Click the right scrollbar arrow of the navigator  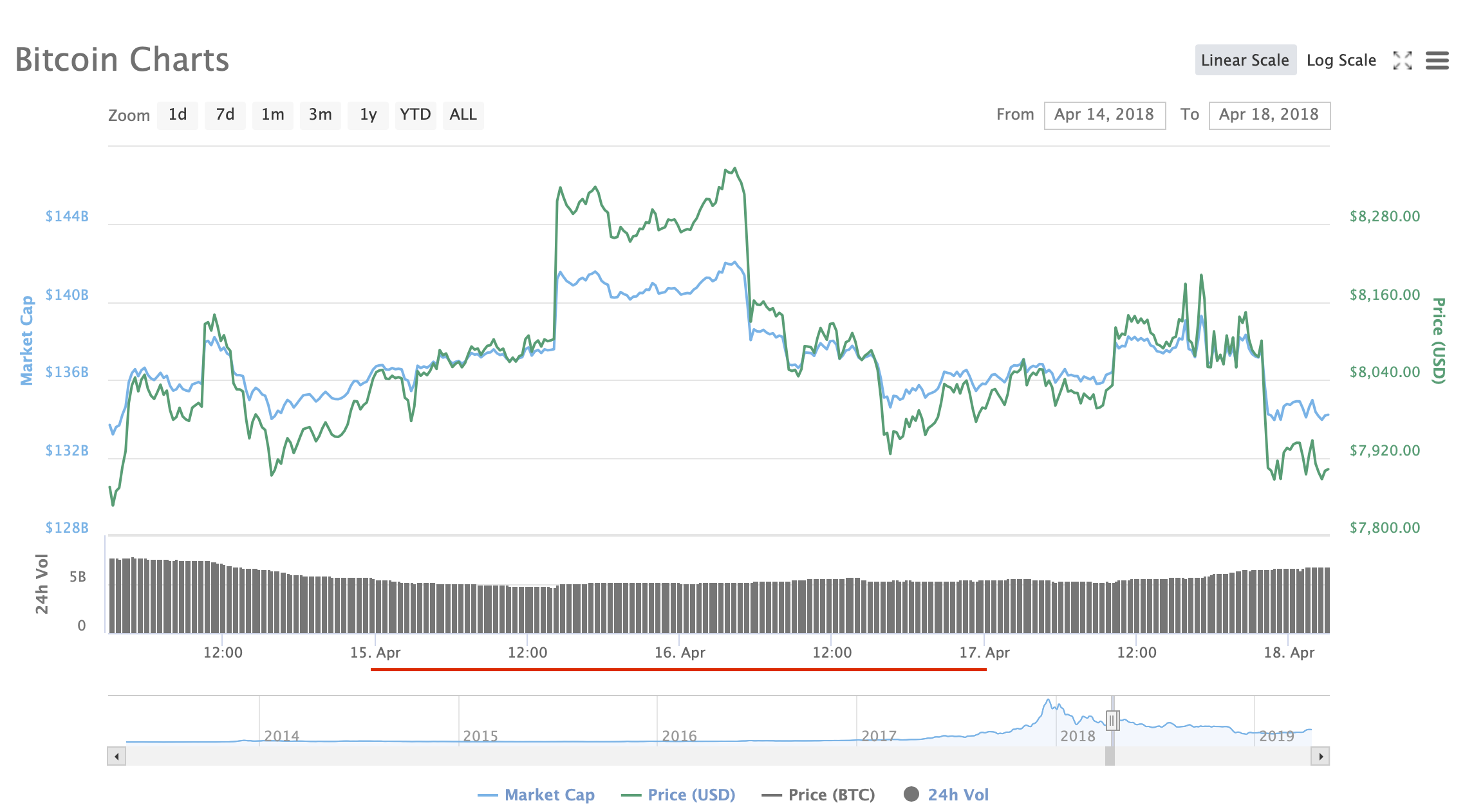pos(1320,756)
